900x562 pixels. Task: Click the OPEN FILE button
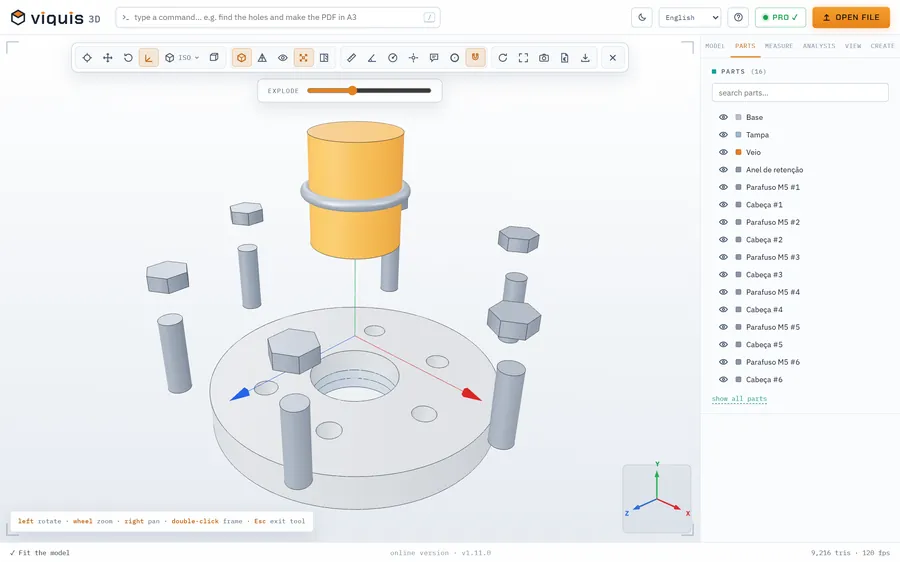click(x=851, y=17)
